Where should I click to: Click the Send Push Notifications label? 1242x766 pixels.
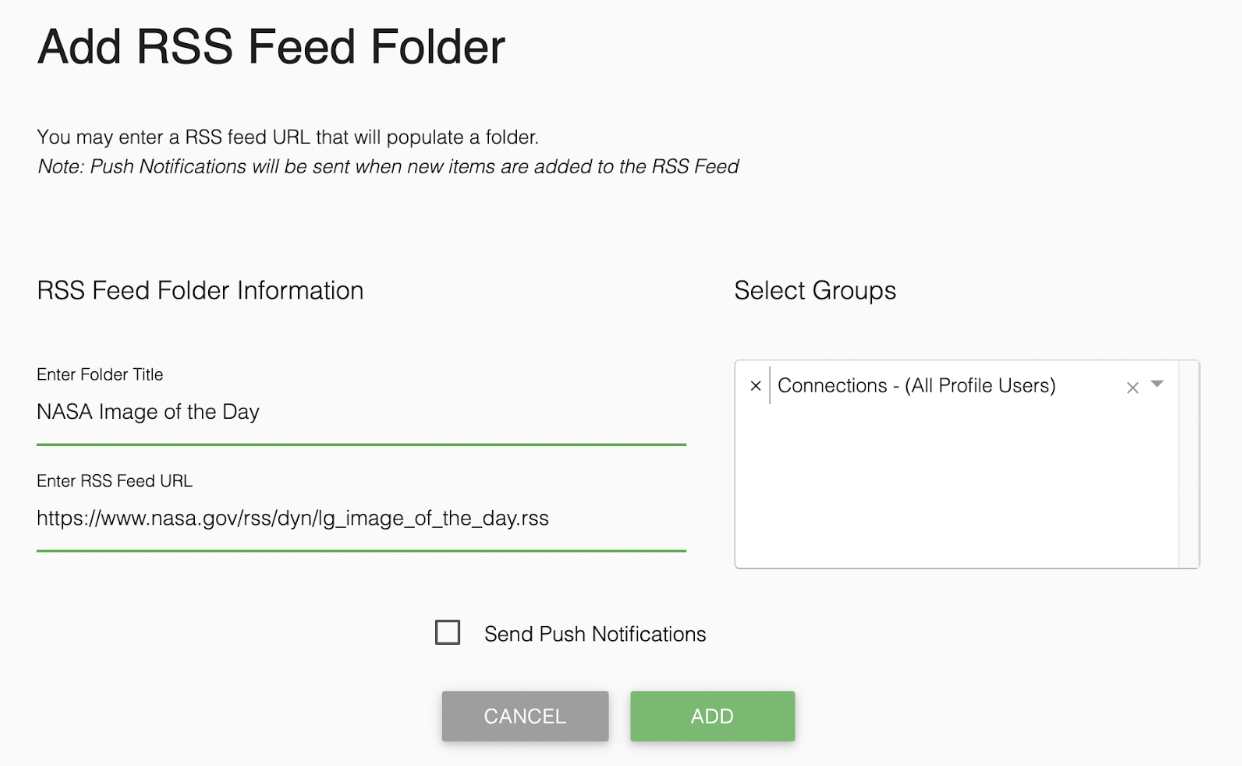(595, 633)
